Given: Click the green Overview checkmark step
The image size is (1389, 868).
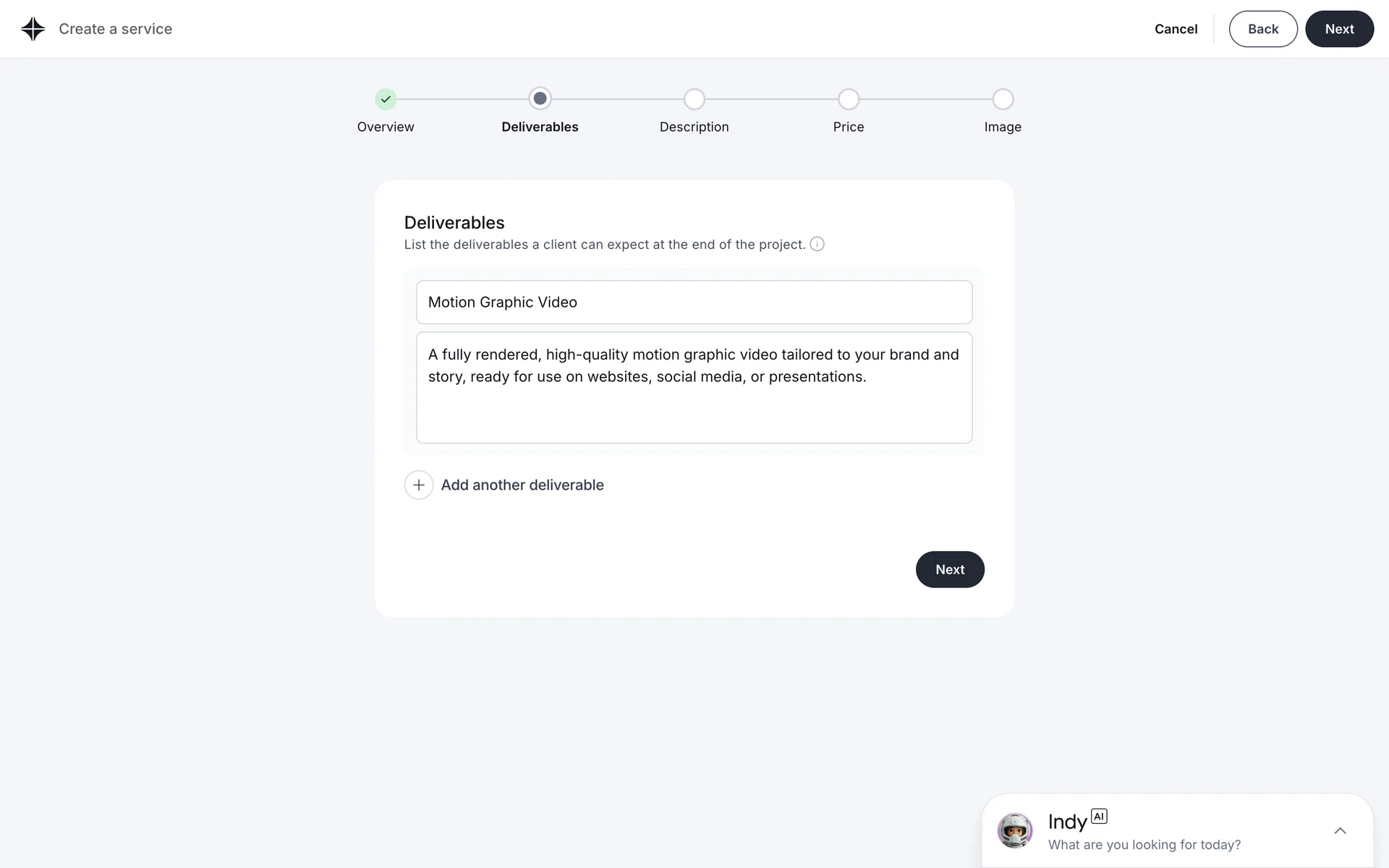Looking at the screenshot, I should (x=386, y=99).
